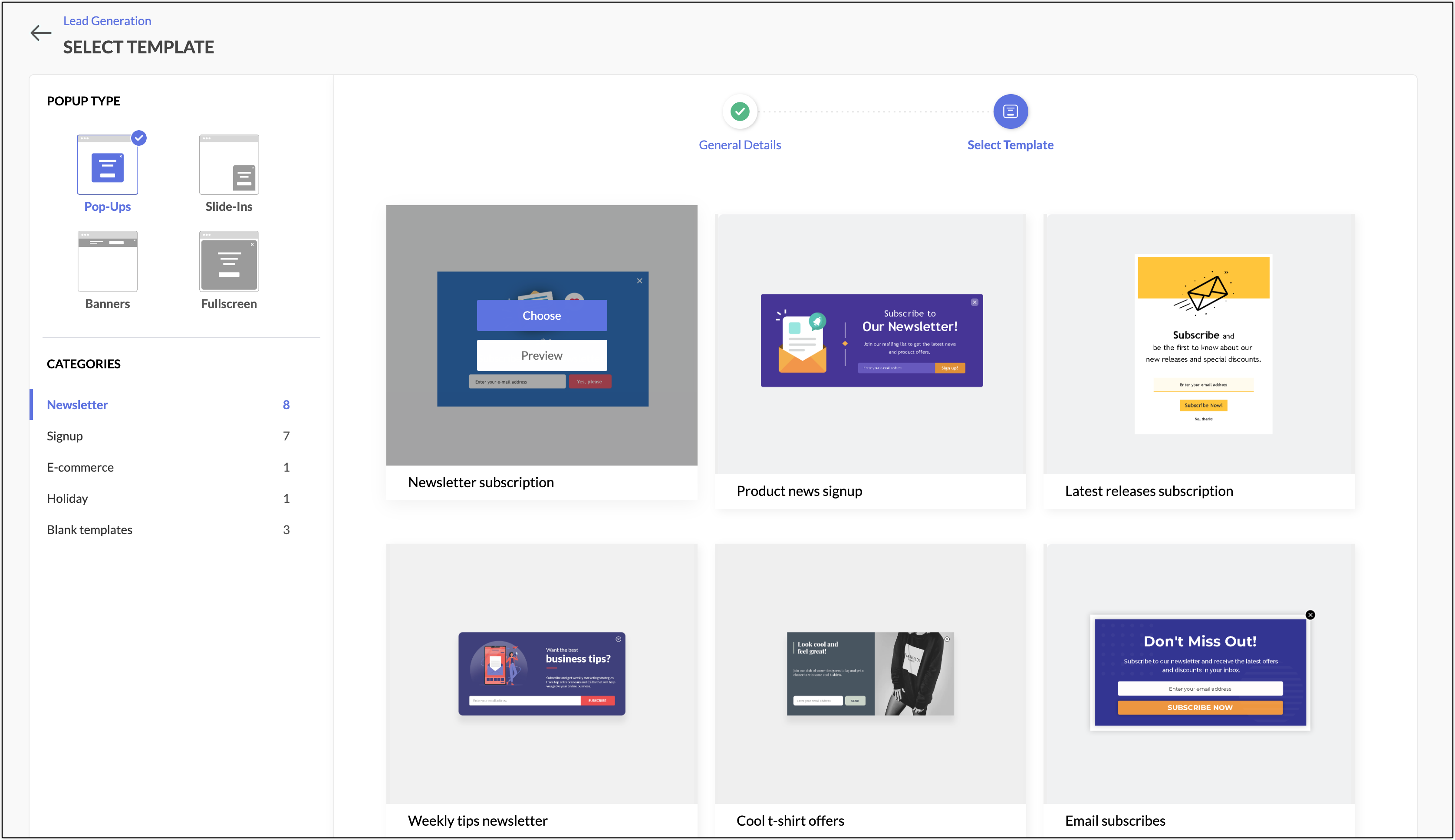The height and width of the screenshot is (840, 1455).
Task: Preview the Newsletter subscription template
Action: (541, 355)
